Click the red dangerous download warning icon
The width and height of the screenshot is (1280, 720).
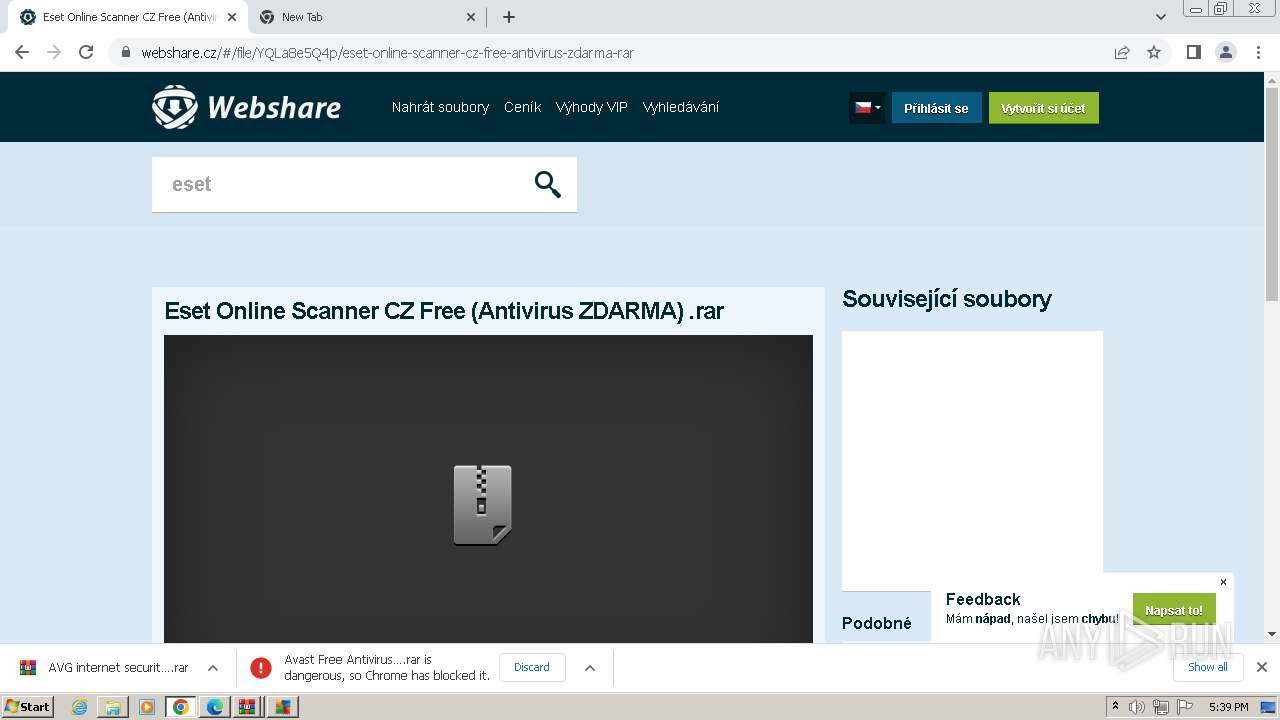[261, 668]
